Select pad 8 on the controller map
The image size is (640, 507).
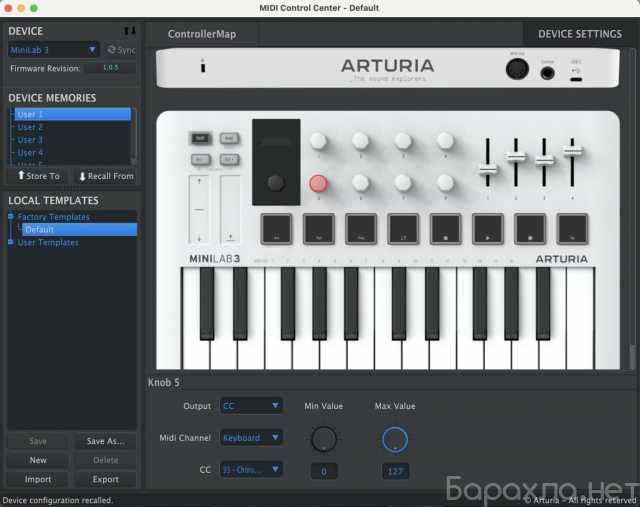573,229
